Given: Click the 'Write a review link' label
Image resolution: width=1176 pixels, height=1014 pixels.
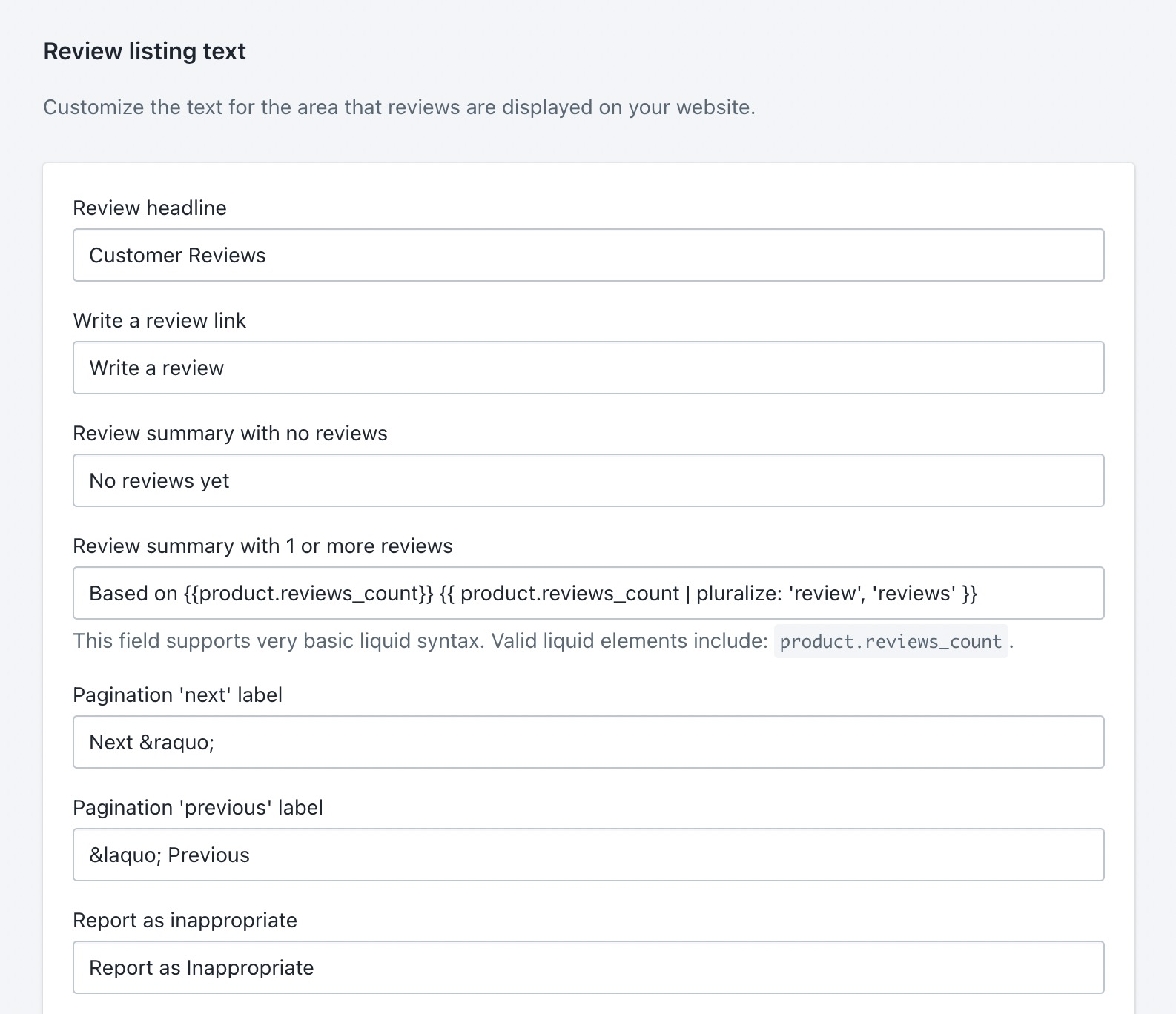Looking at the screenshot, I should (159, 320).
